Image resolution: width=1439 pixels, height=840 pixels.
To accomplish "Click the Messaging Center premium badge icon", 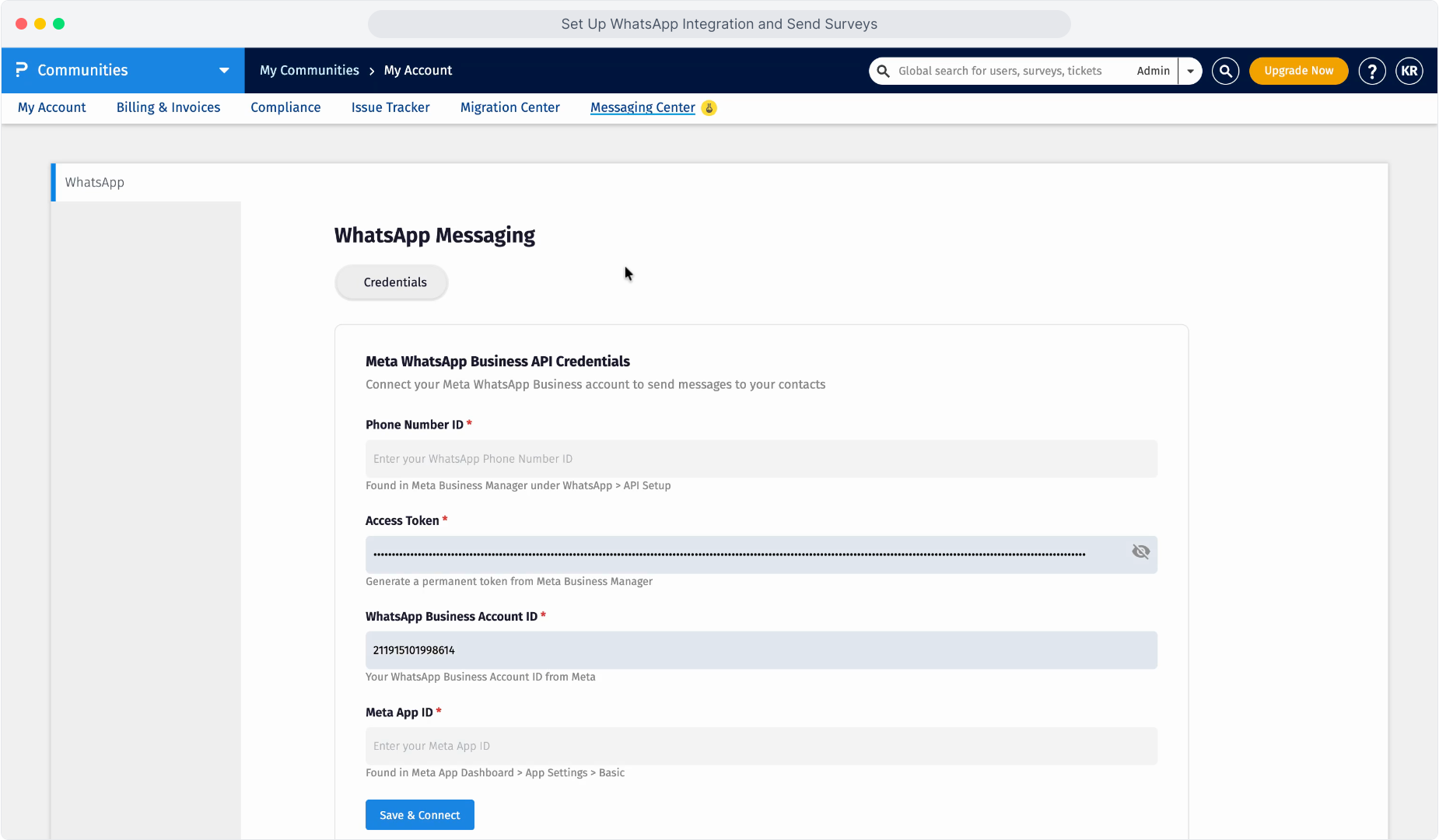I will pyautogui.click(x=709, y=108).
